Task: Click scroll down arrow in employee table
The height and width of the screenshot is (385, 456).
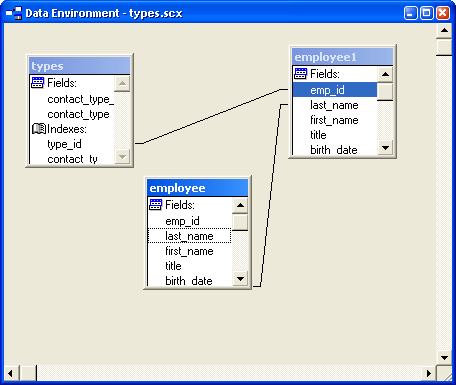Action: point(240,278)
